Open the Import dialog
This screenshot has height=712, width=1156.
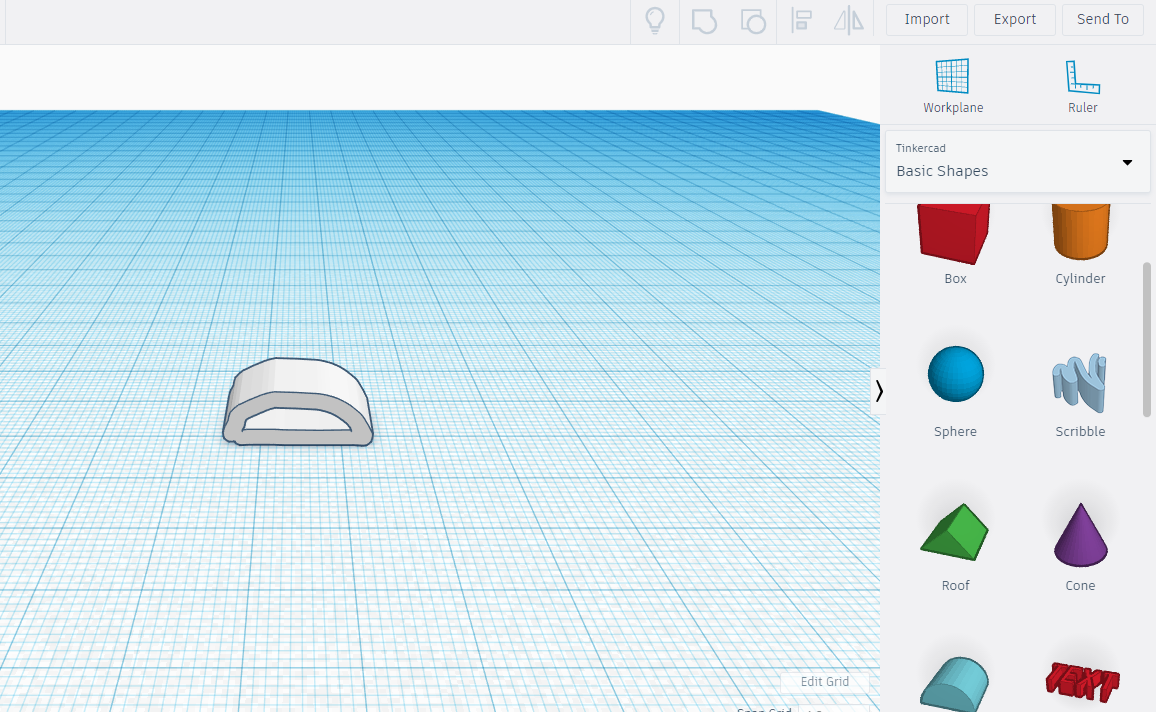click(x=927, y=19)
